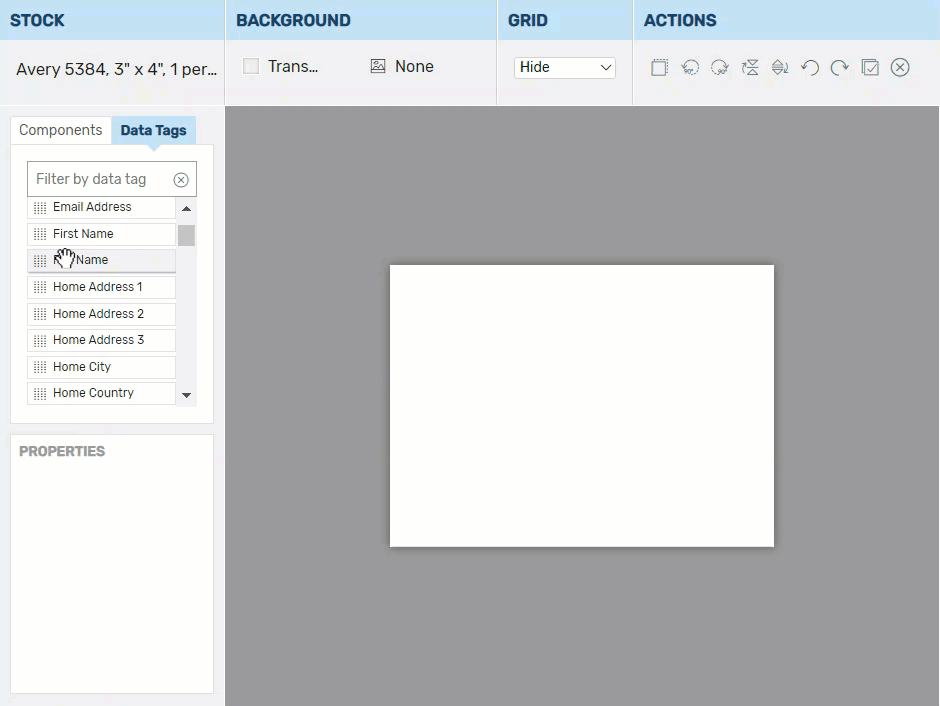This screenshot has width=940, height=706.
Task: Click the Filter by data tag field
Action: tap(98, 179)
